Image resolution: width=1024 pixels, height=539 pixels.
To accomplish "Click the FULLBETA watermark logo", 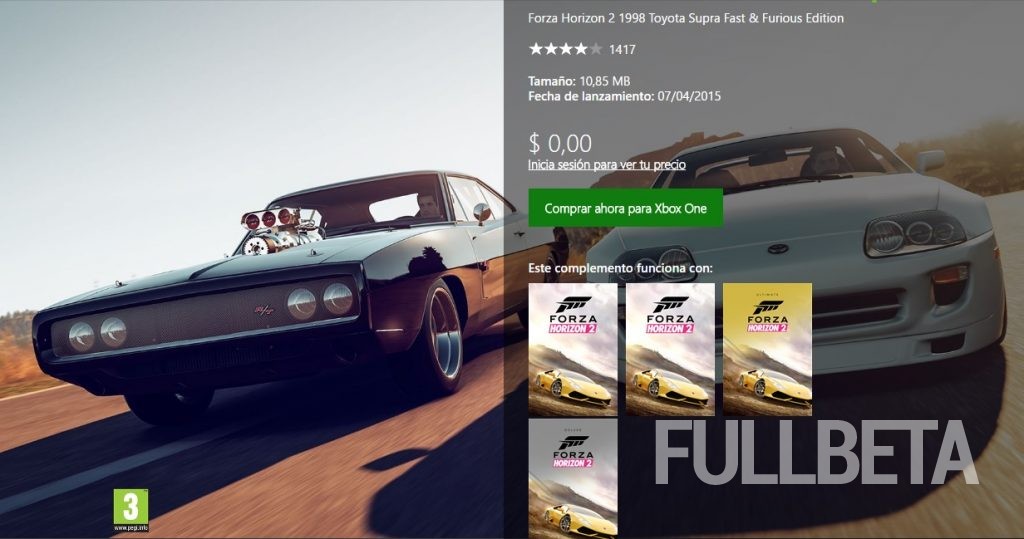I will tap(816, 453).
